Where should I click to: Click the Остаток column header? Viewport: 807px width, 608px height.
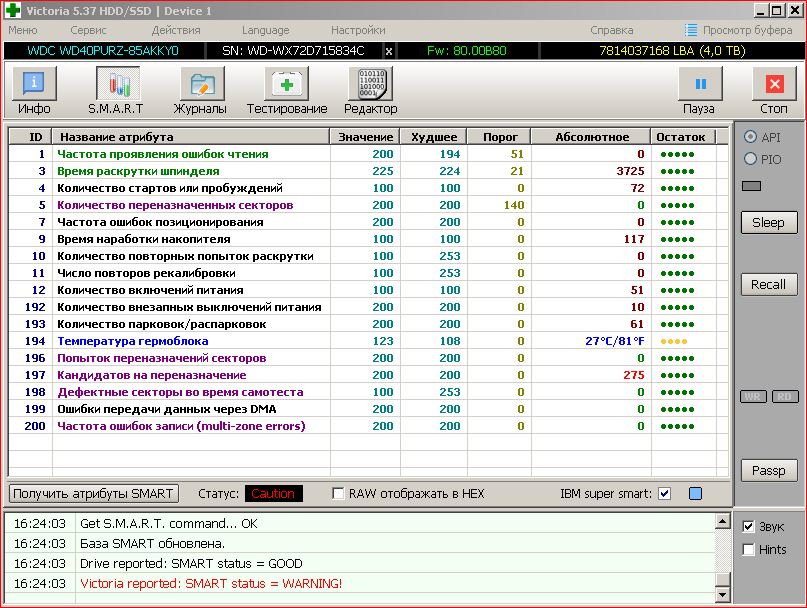[683, 137]
